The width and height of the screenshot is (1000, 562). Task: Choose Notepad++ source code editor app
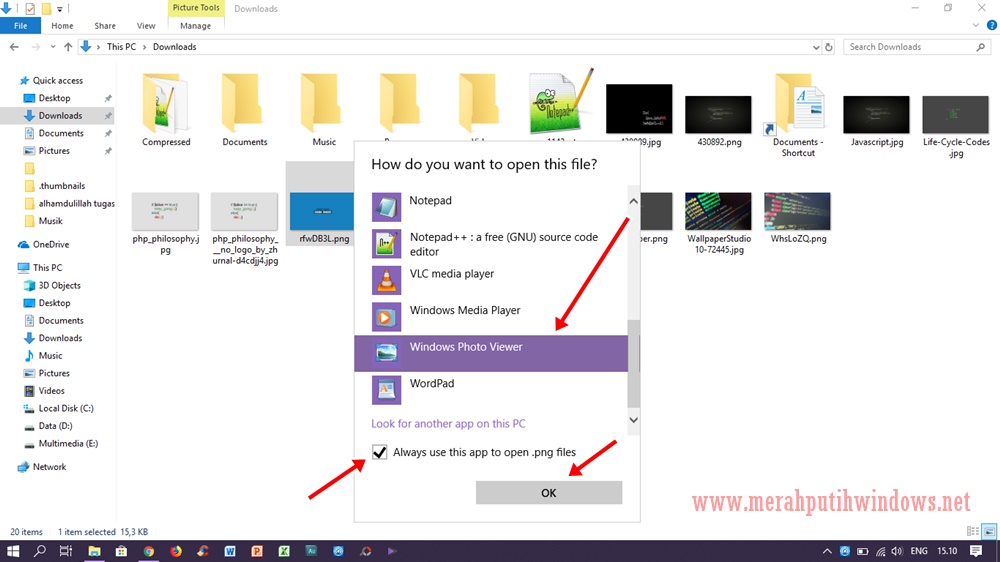coord(490,244)
